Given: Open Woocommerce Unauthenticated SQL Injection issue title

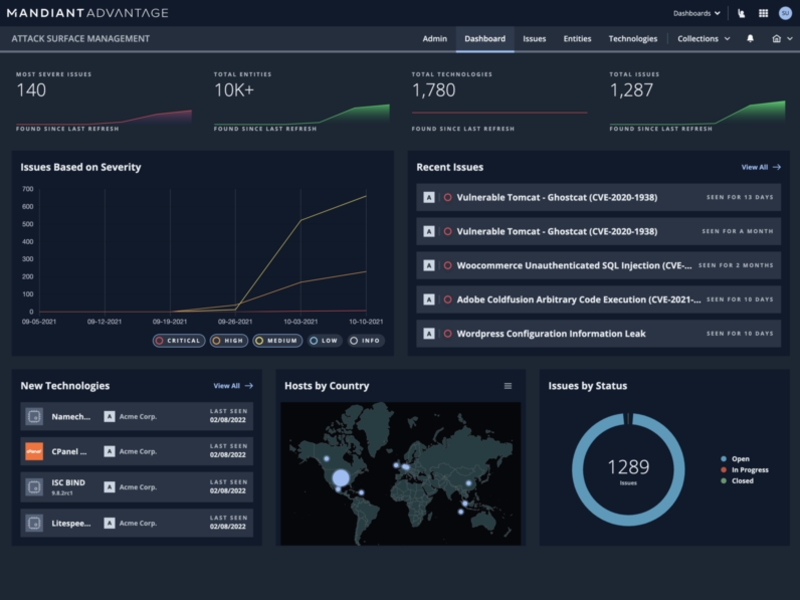Looking at the screenshot, I should click(574, 265).
